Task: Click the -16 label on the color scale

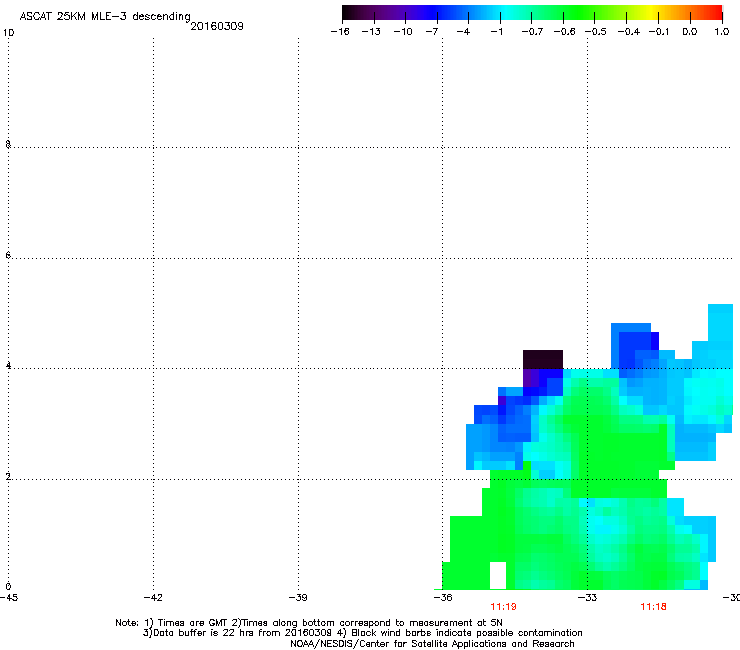Action: click(x=340, y=32)
